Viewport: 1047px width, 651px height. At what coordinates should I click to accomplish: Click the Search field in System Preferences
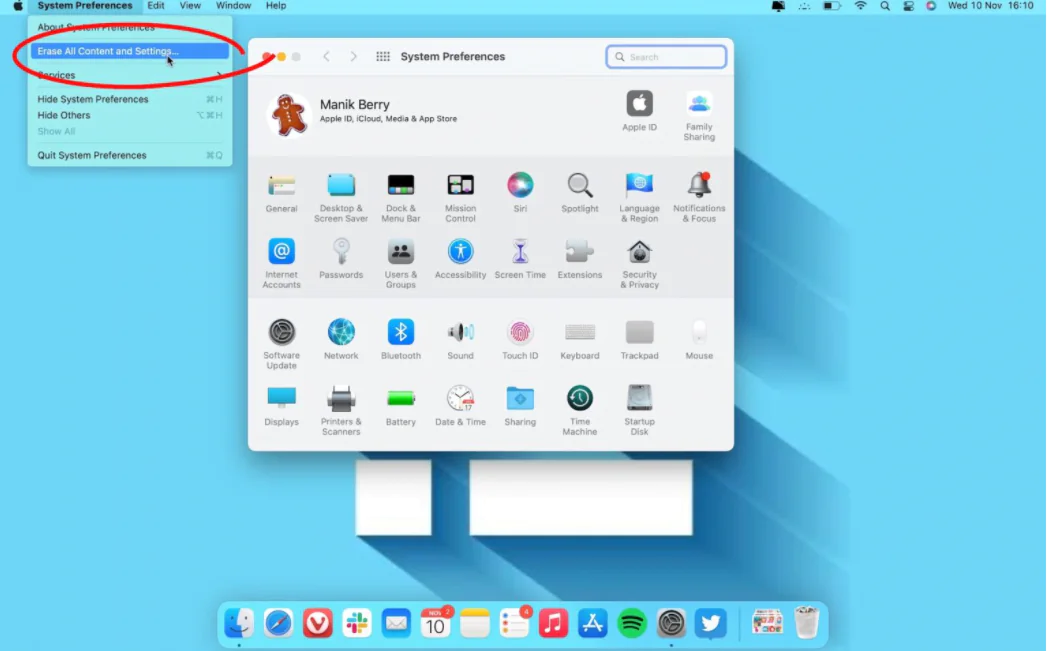(x=666, y=56)
